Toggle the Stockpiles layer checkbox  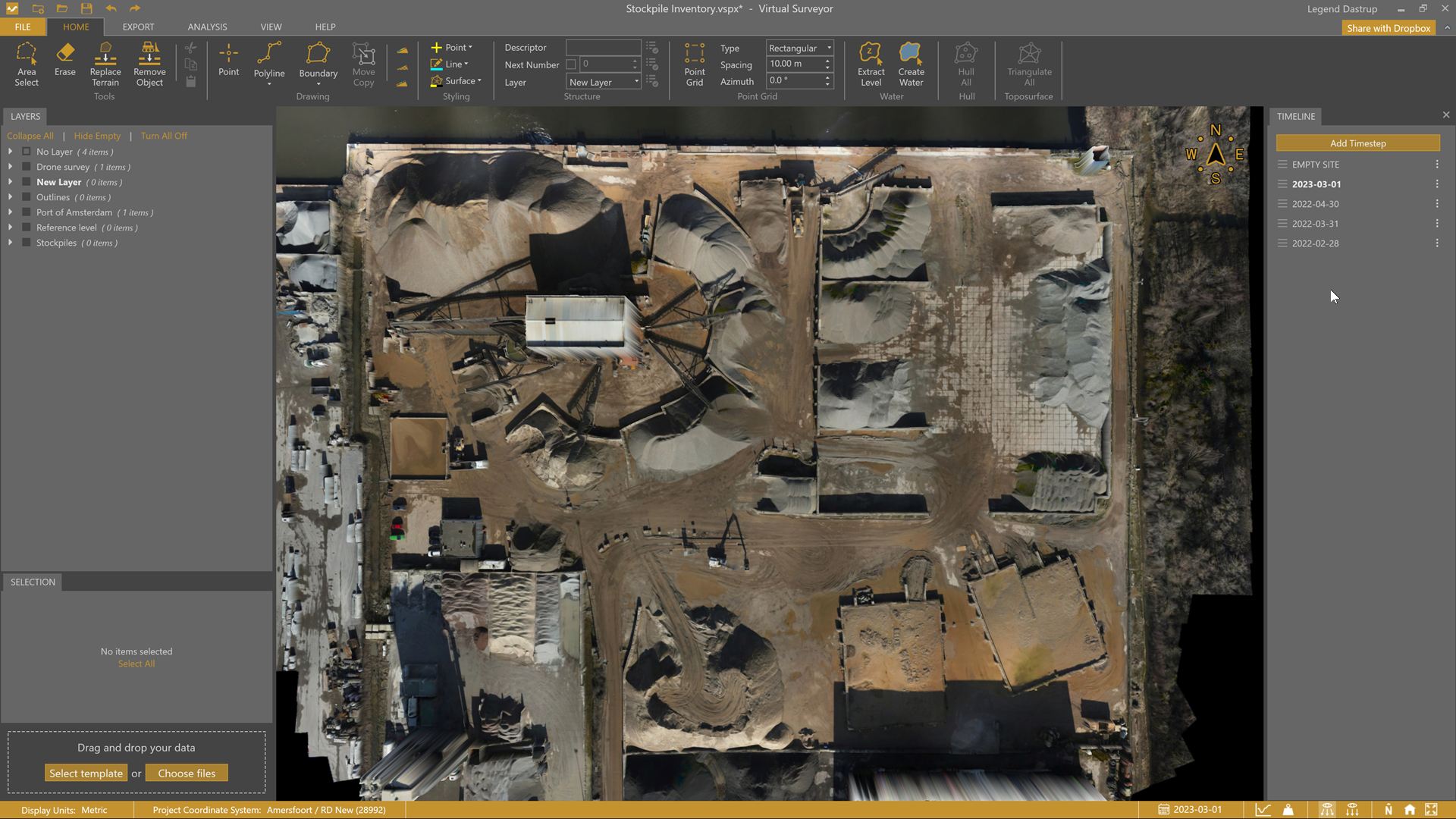coord(27,243)
